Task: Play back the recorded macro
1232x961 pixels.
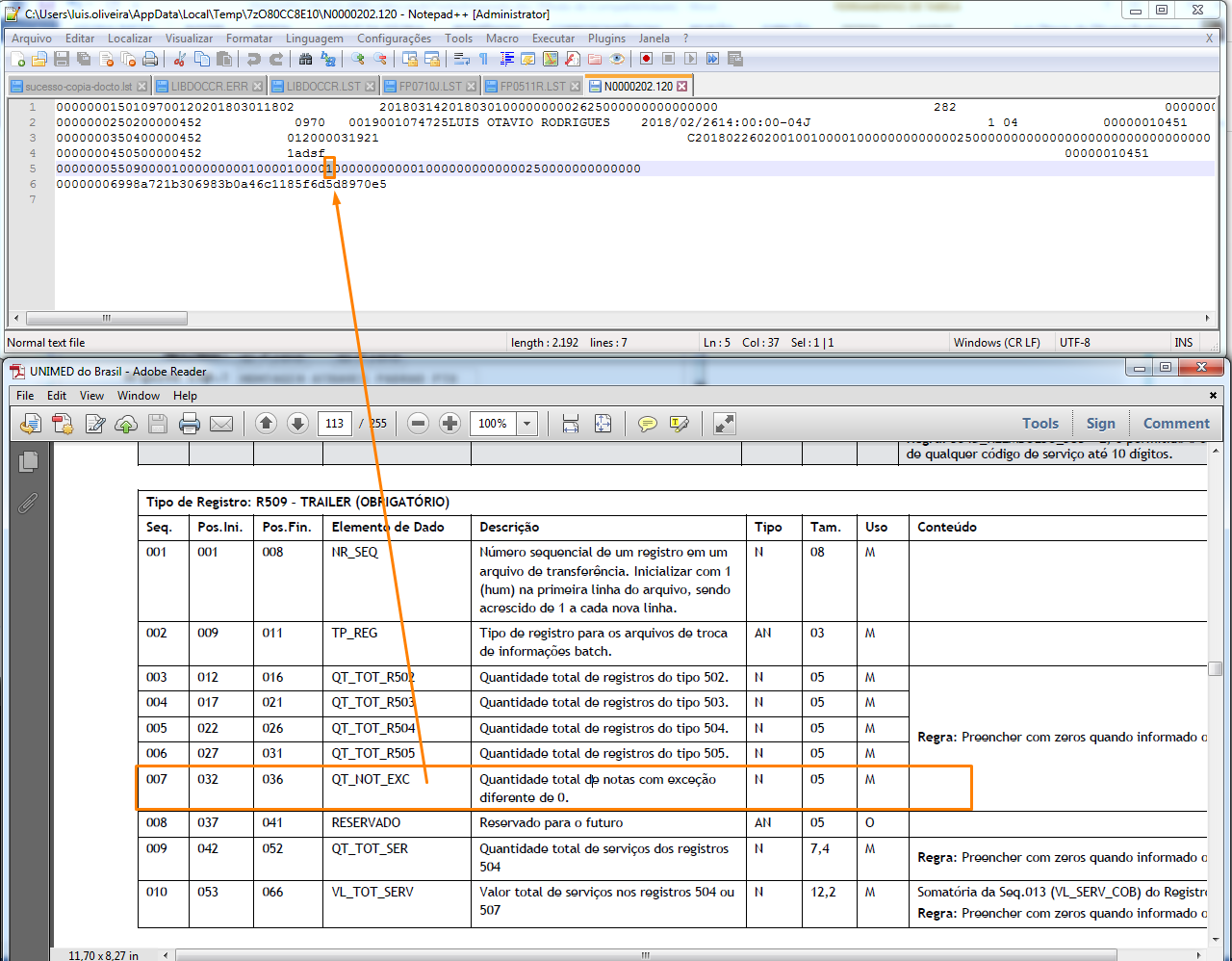Action: click(x=691, y=59)
